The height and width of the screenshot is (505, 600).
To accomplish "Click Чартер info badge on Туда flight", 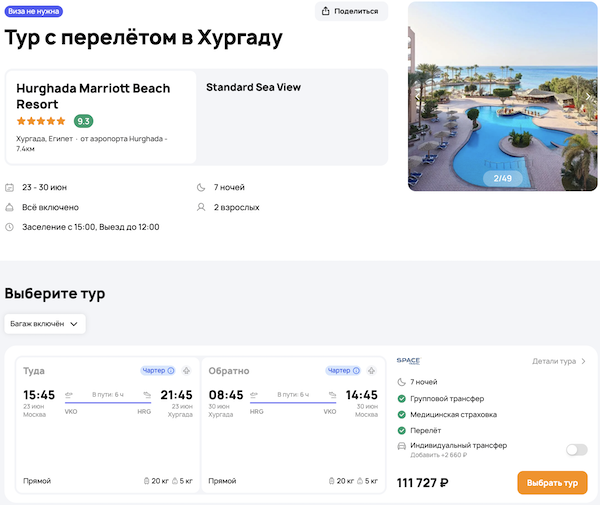I will [x=158, y=370].
